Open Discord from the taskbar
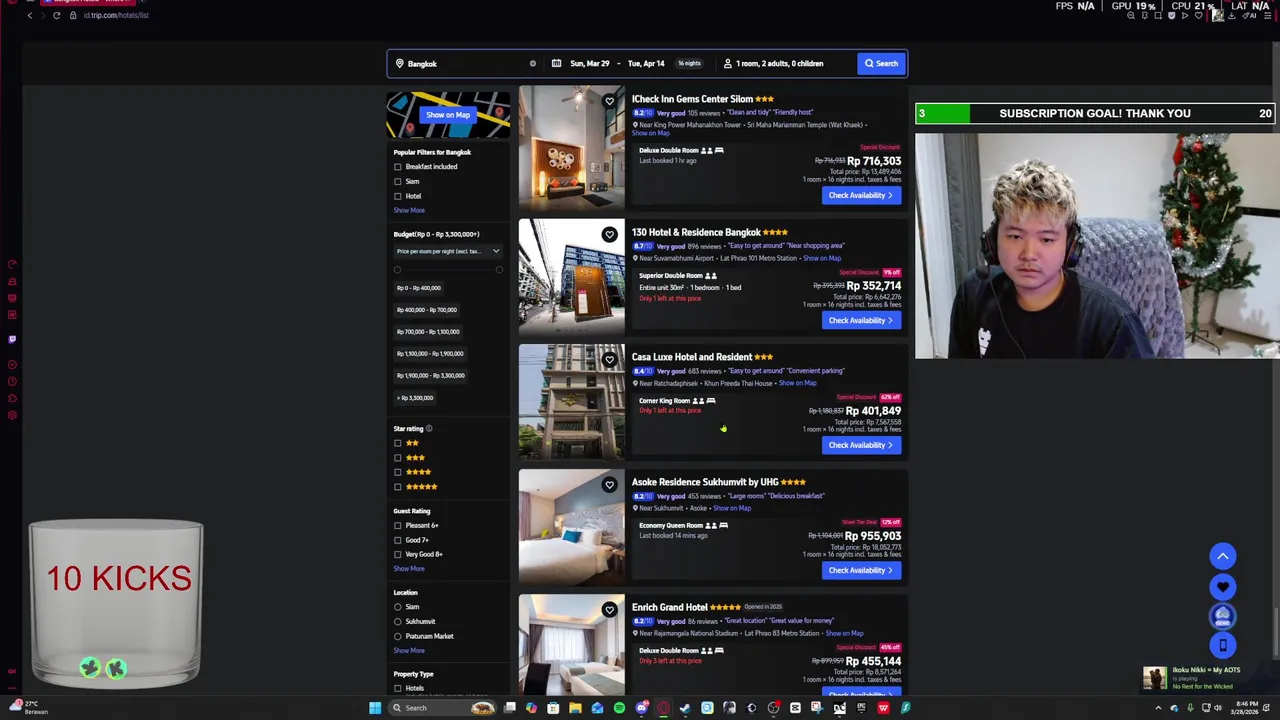The height and width of the screenshot is (720, 1280). 642,708
